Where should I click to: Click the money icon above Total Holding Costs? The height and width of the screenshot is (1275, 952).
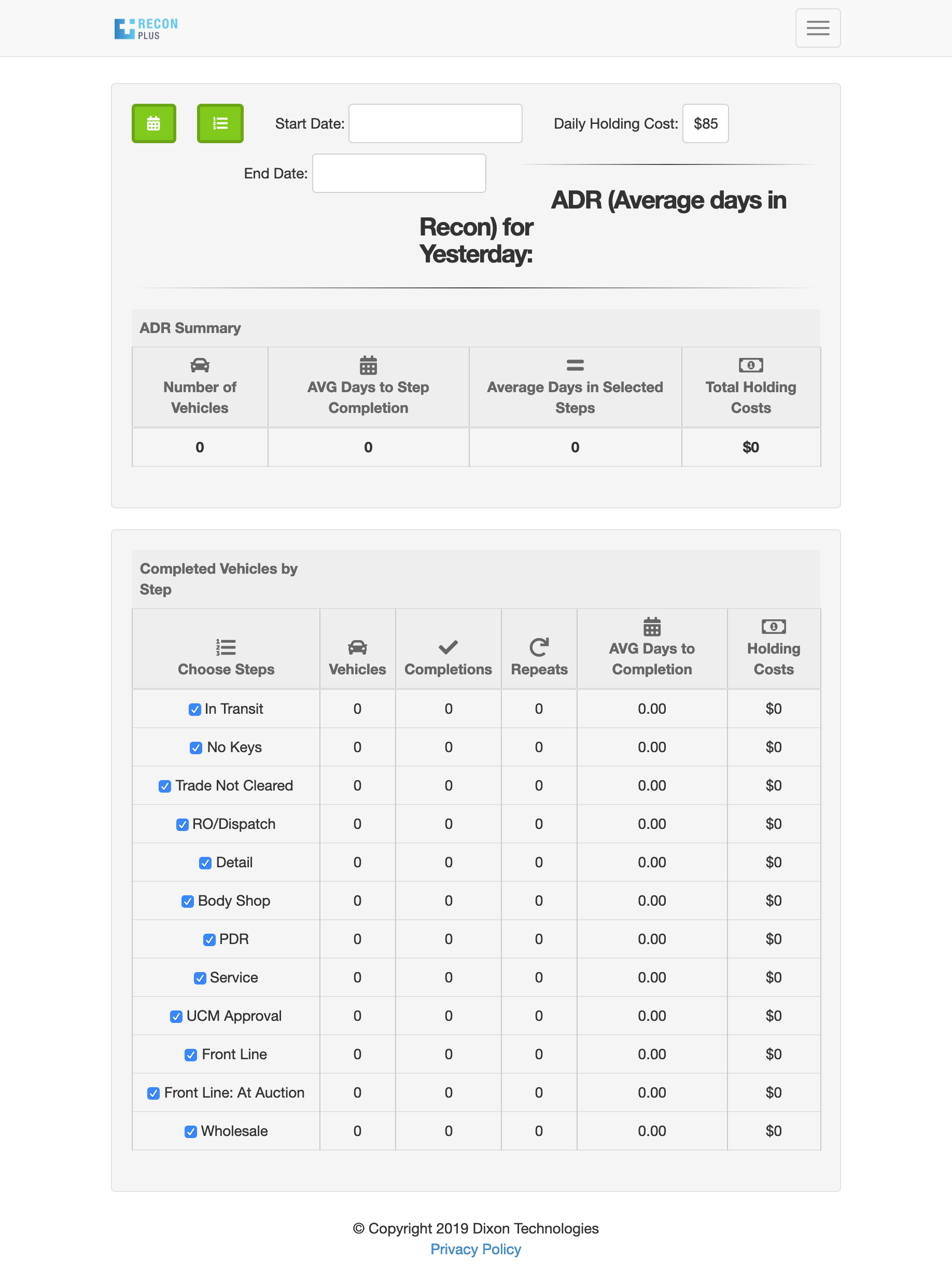coord(750,366)
